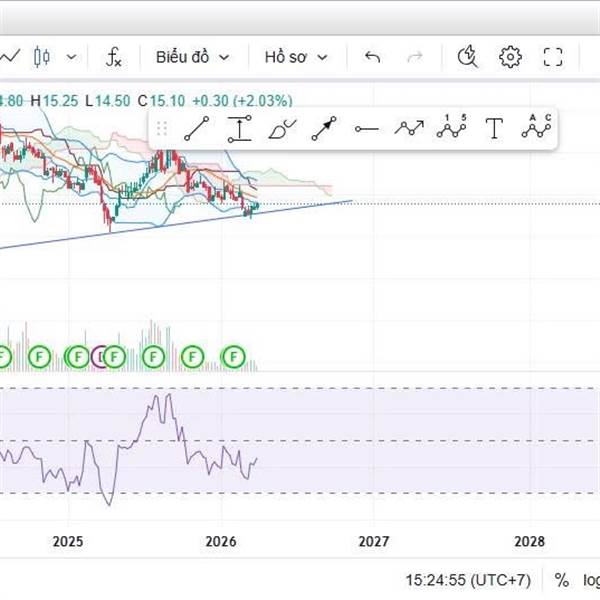Toggle percent scale mode
Screen dimensions: 600x600
[561, 580]
